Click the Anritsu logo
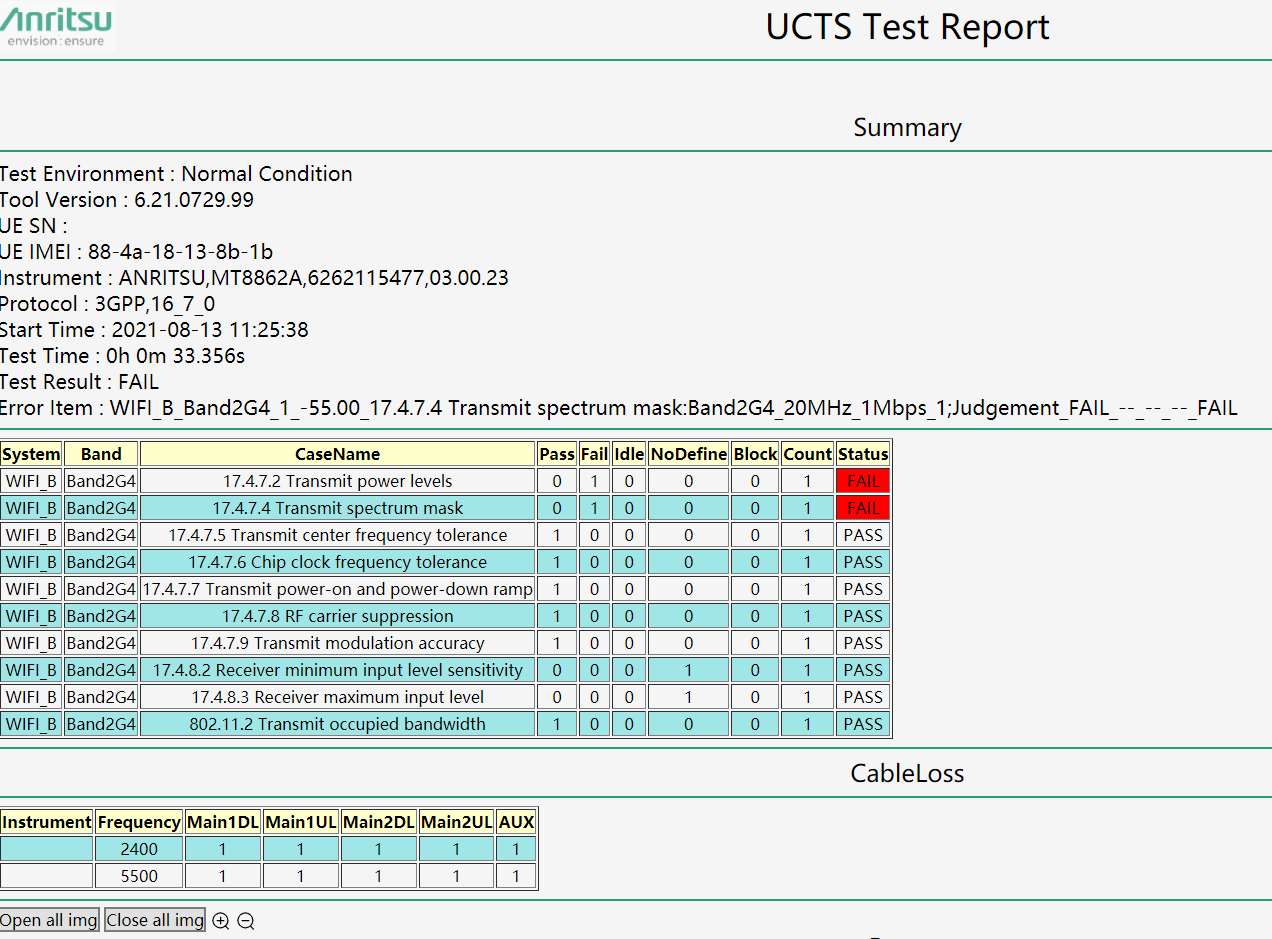Image resolution: width=1272 pixels, height=939 pixels. tap(57, 26)
